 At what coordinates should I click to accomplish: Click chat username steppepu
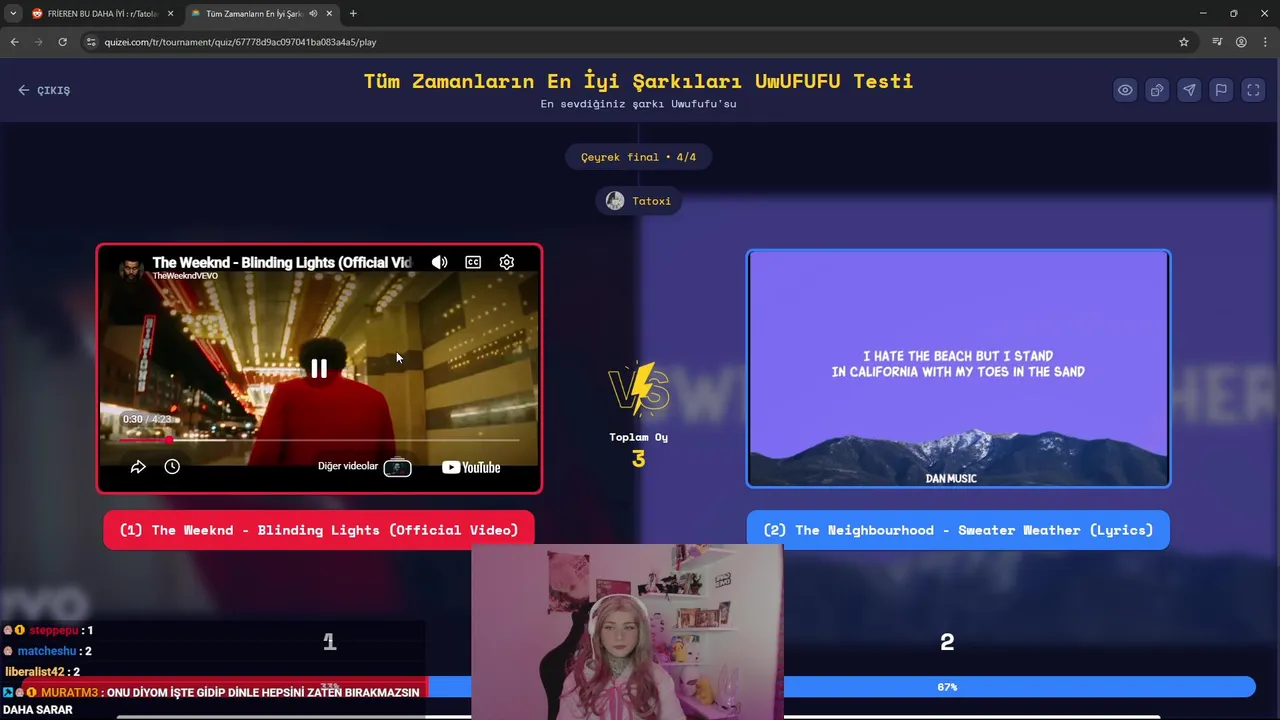[54, 631]
